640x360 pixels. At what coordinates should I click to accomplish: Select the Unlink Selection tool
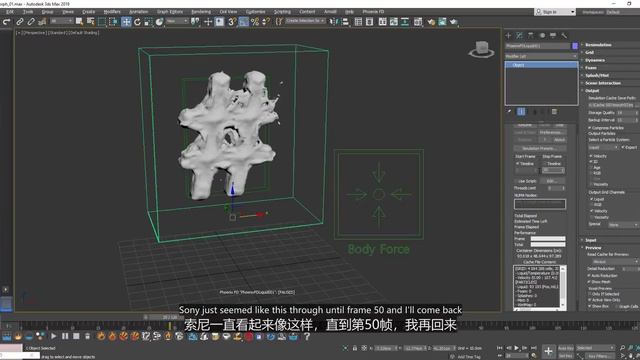pyautogui.click(x=31, y=22)
